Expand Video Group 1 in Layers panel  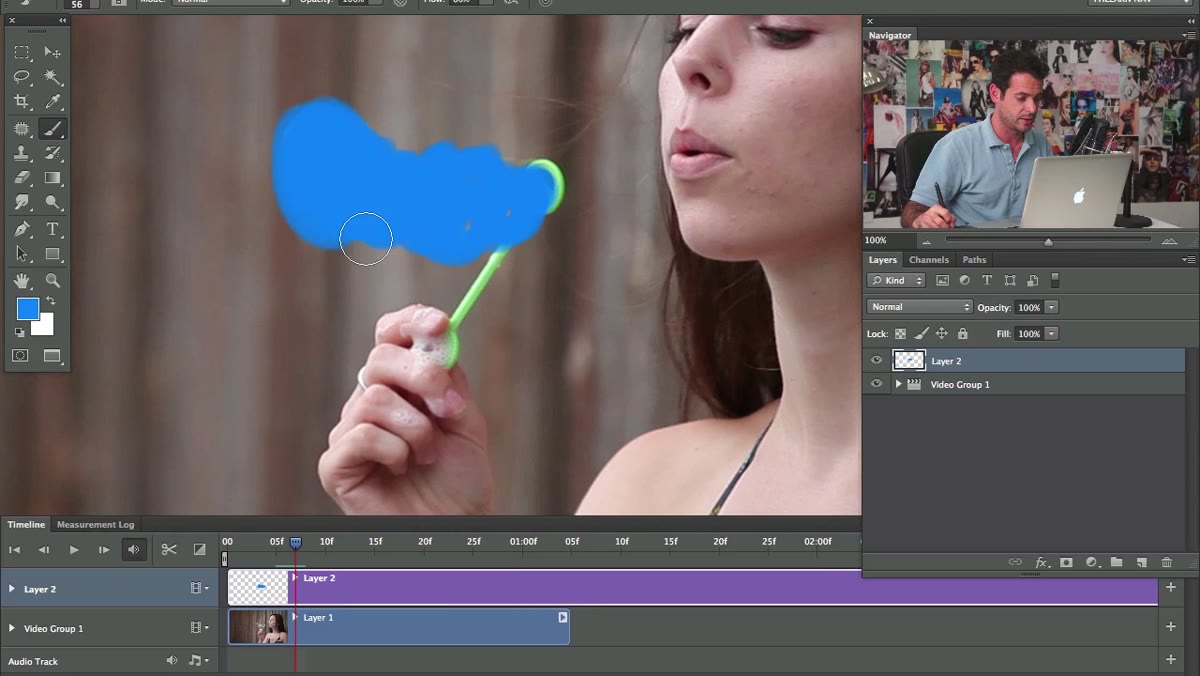point(898,384)
